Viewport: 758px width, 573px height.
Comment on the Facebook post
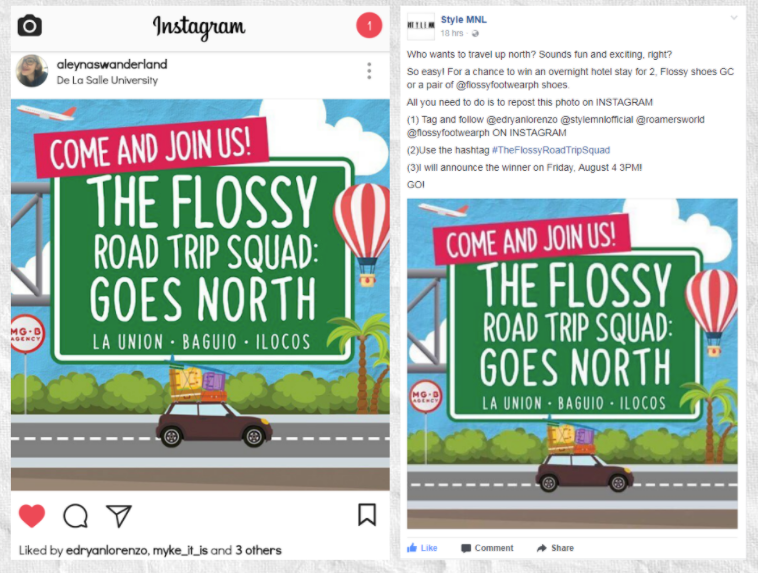(487, 548)
